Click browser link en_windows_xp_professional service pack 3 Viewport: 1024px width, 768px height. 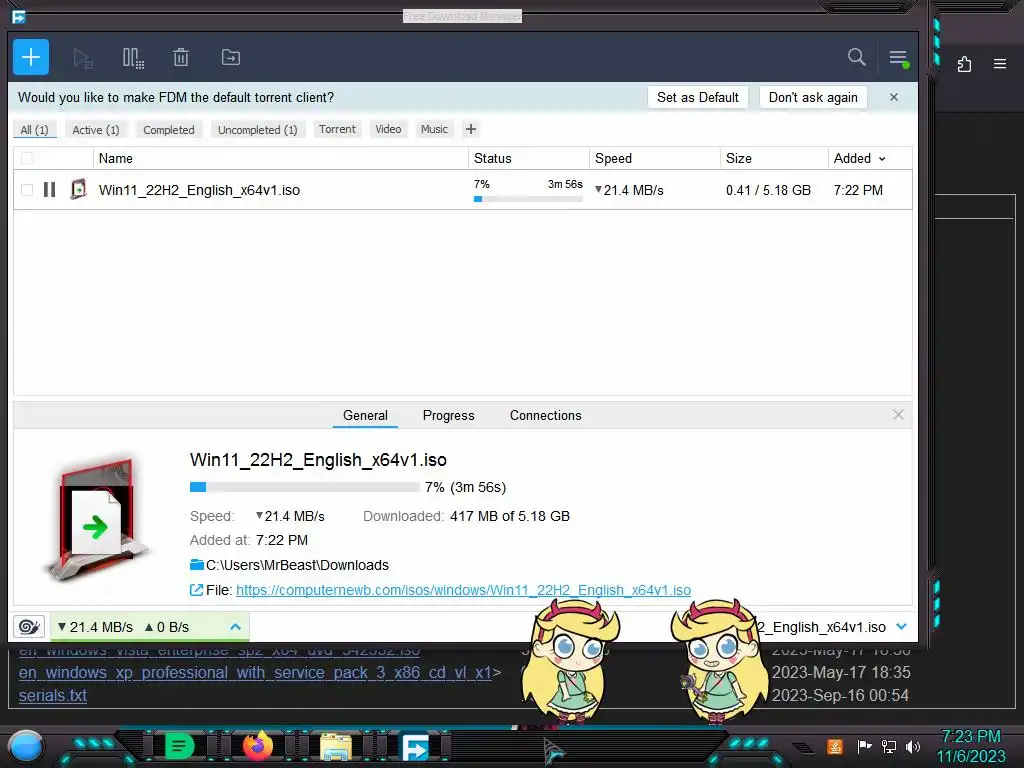255,673
